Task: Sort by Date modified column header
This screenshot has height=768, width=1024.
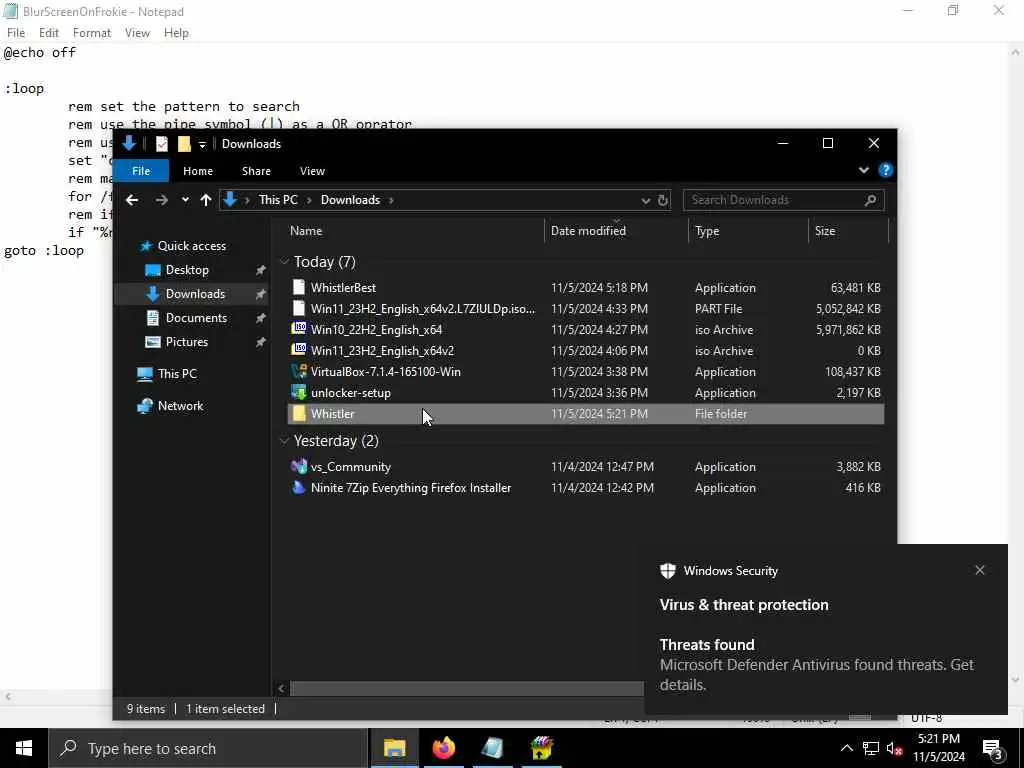Action: 616,231
